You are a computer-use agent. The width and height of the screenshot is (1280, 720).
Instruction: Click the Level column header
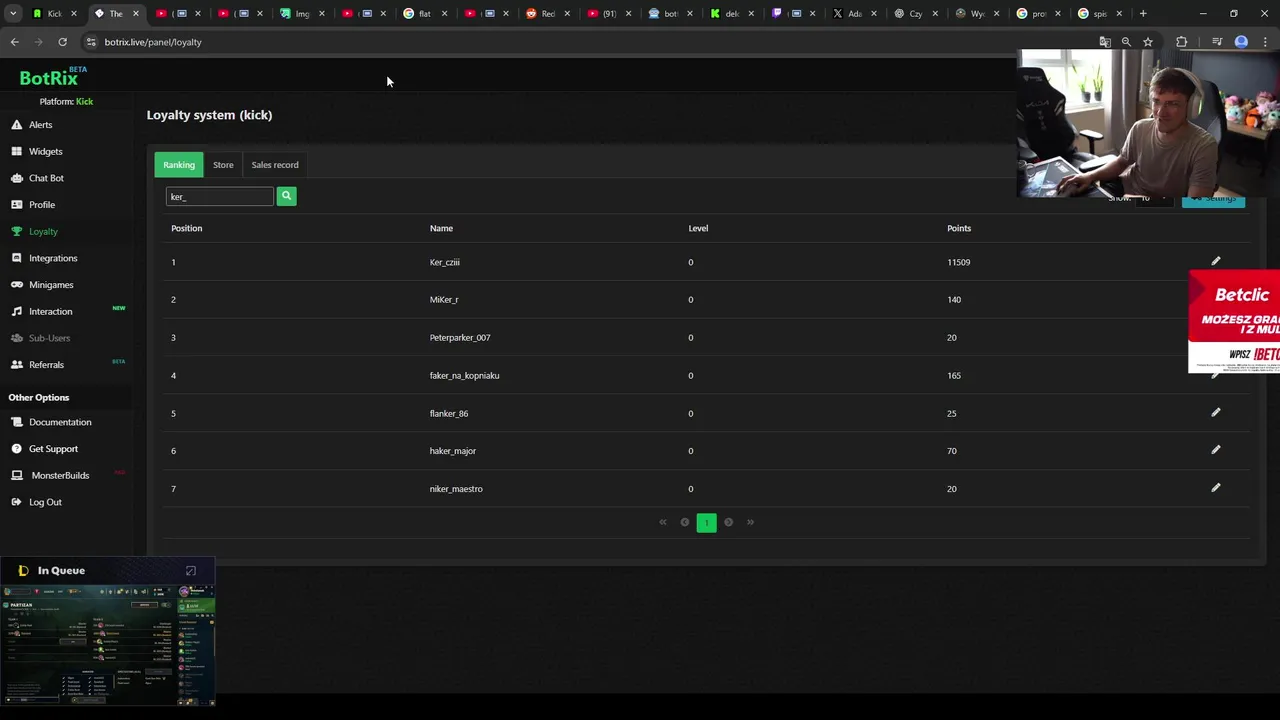pos(698,228)
